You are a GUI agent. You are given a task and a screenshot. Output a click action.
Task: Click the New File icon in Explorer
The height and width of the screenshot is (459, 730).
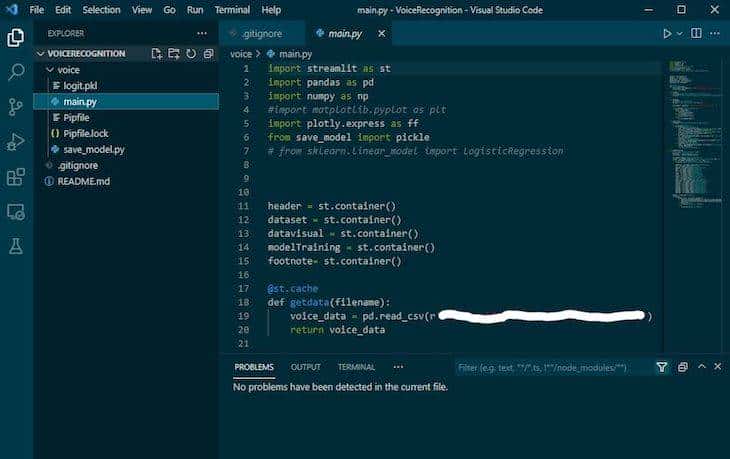[x=157, y=54]
